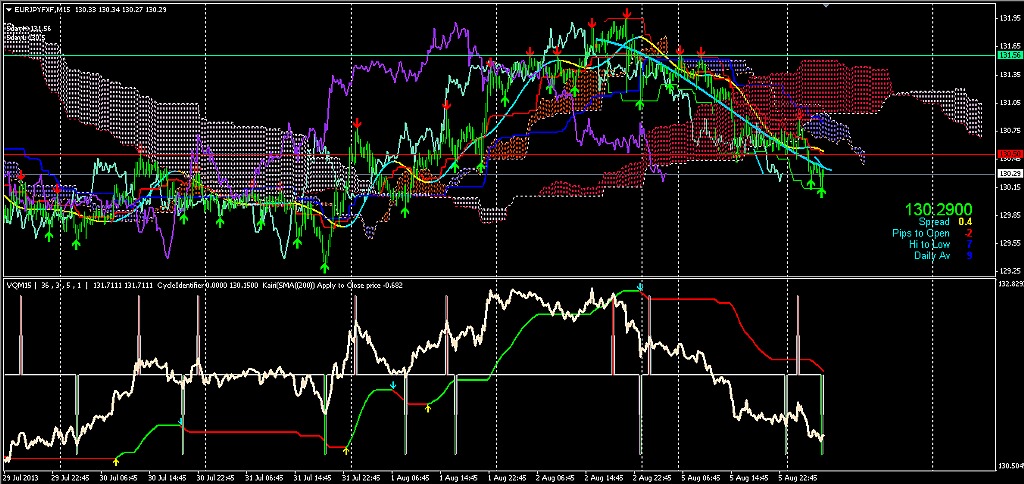The image size is (1024, 484).
Task: Click the chart shift triangle on top border
Action: coord(825,5)
